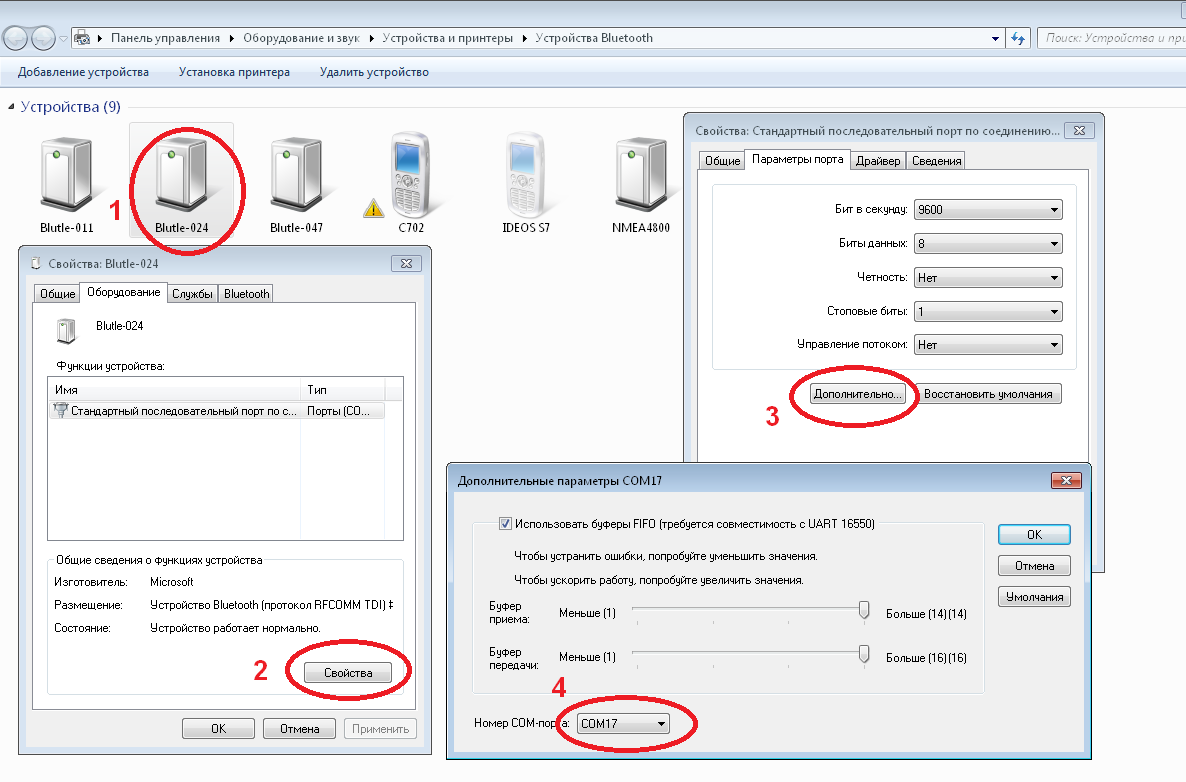Click the Дополнительно button
The height and width of the screenshot is (782, 1186).
(x=858, y=394)
